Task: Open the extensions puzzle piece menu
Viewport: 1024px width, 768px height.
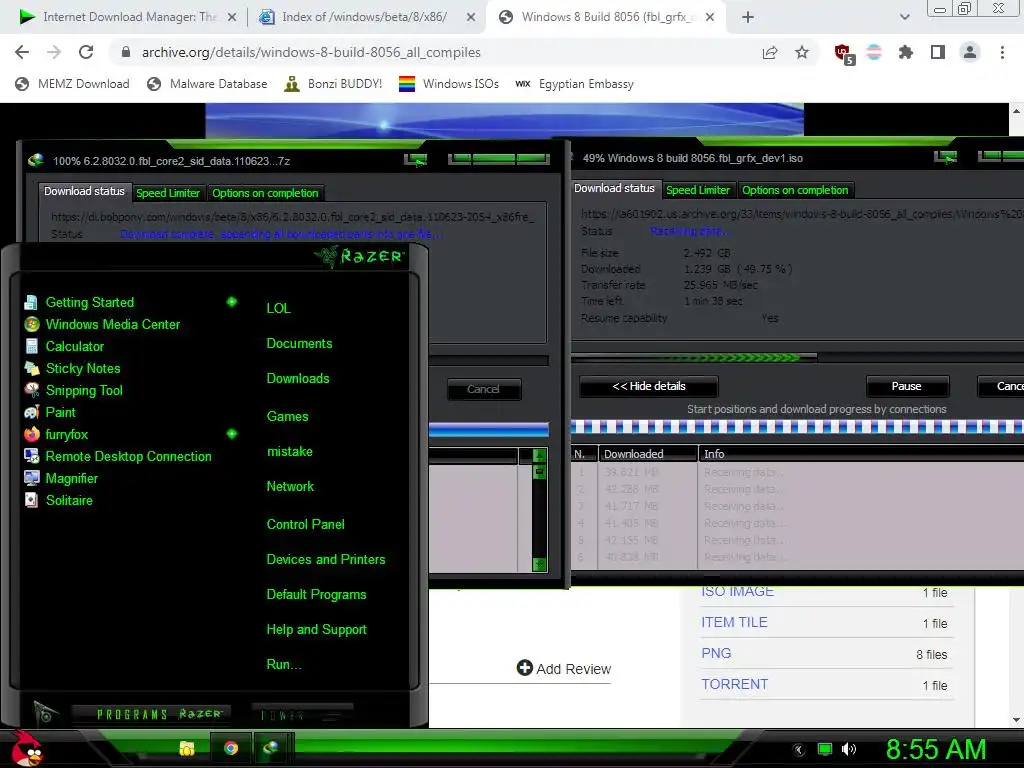Action: (906, 52)
